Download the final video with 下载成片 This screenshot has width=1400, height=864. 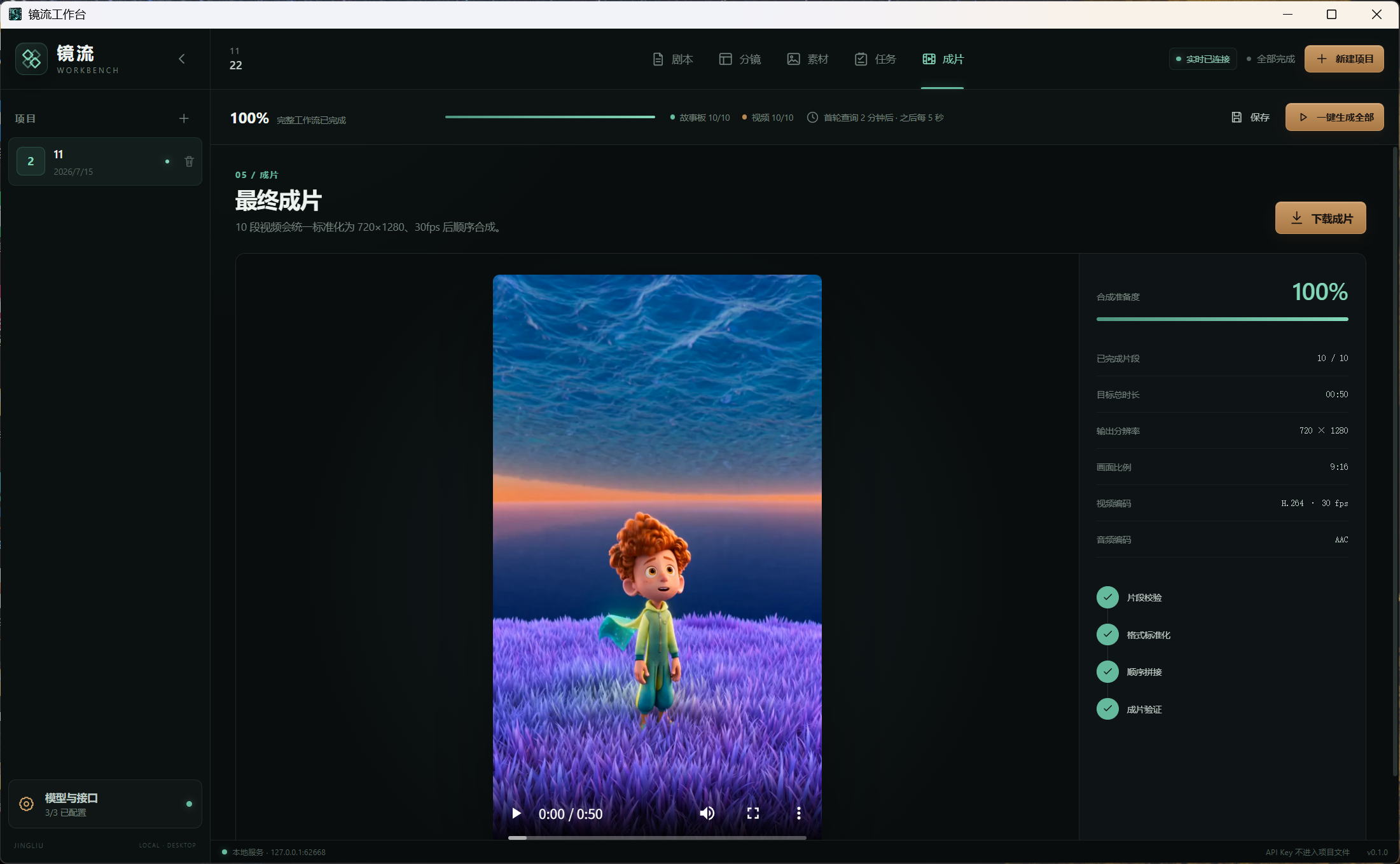click(x=1320, y=218)
